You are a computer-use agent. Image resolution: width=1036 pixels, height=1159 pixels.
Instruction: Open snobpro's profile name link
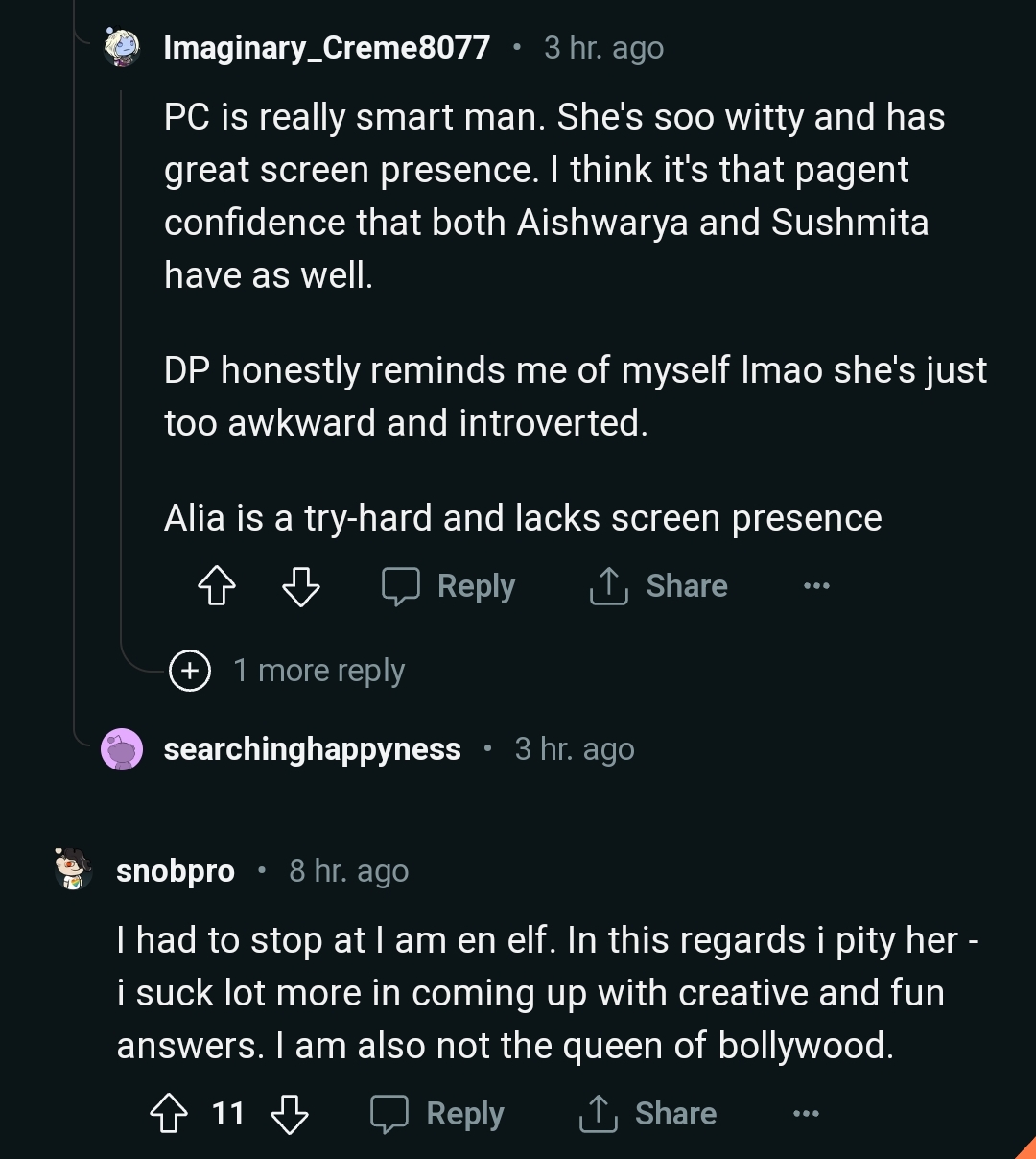click(x=176, y=871)
